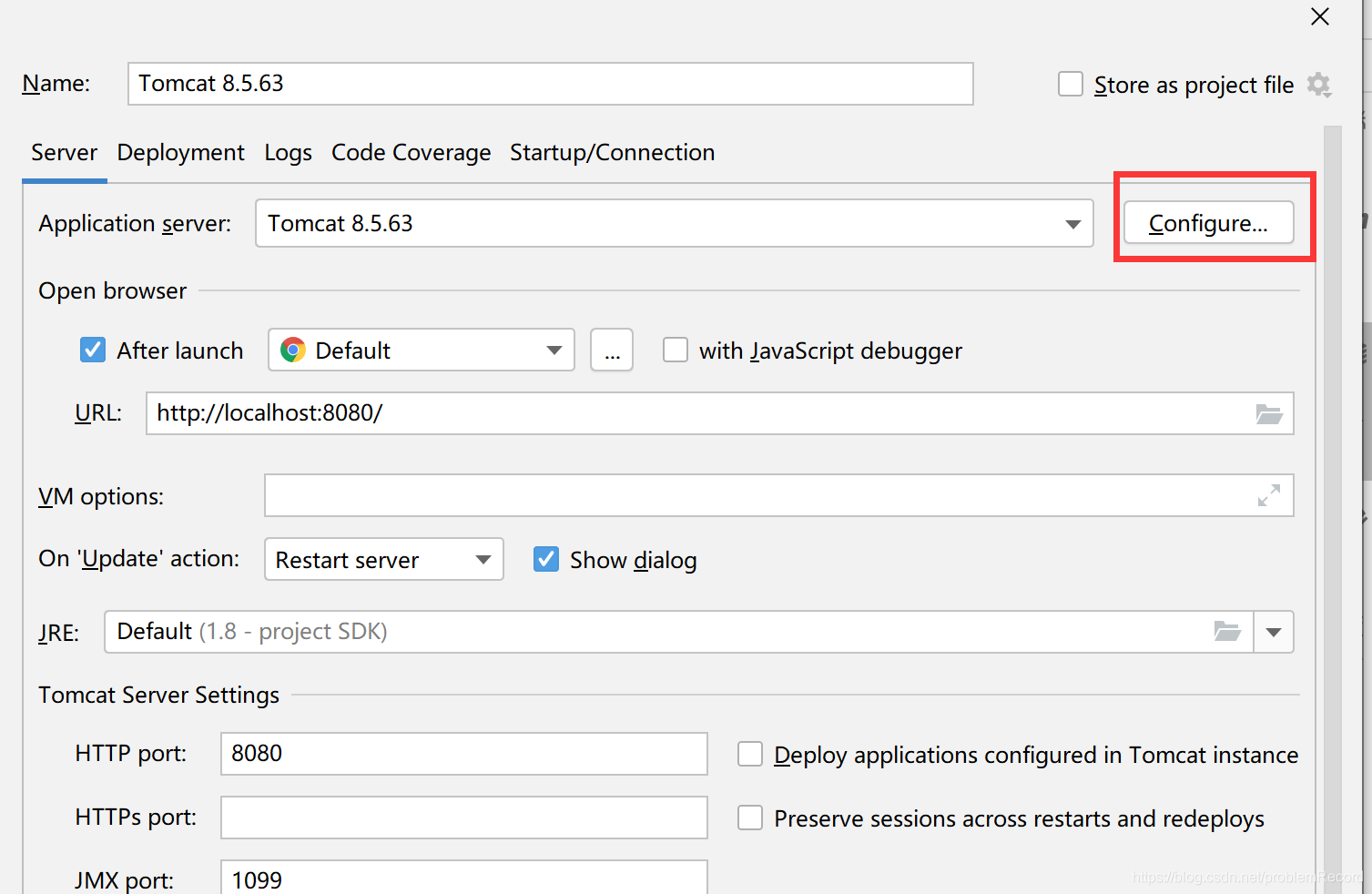
Task: Click the Name input field
Action: [551, 84]
